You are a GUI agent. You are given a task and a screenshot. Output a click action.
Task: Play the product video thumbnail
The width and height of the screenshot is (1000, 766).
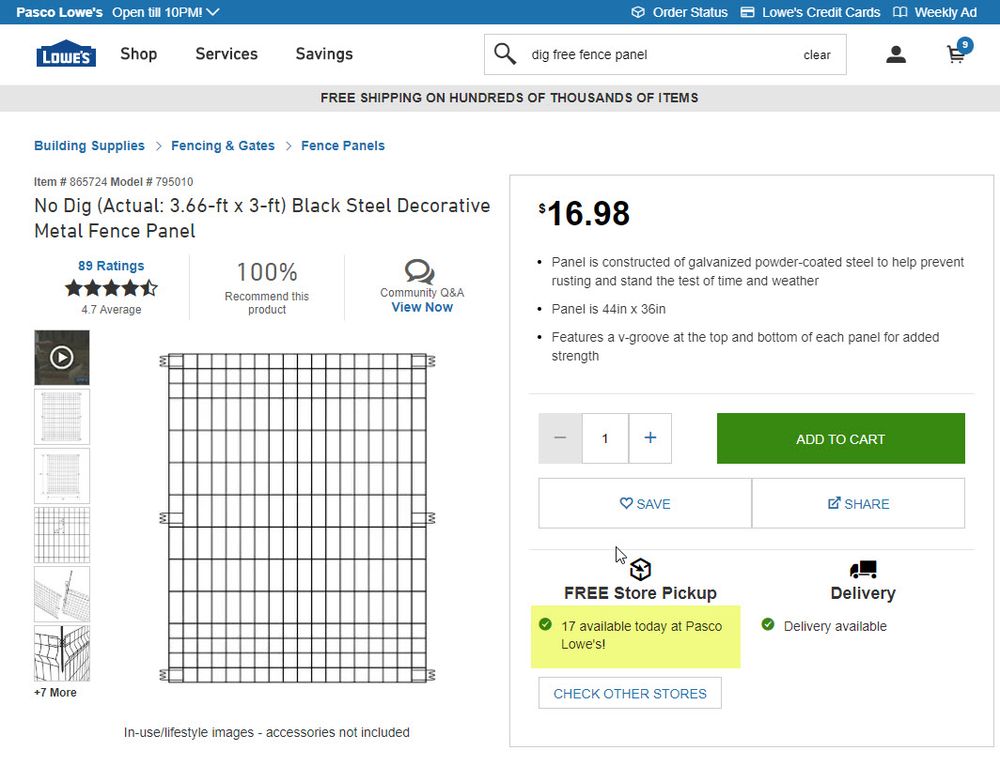pos(62,357)
